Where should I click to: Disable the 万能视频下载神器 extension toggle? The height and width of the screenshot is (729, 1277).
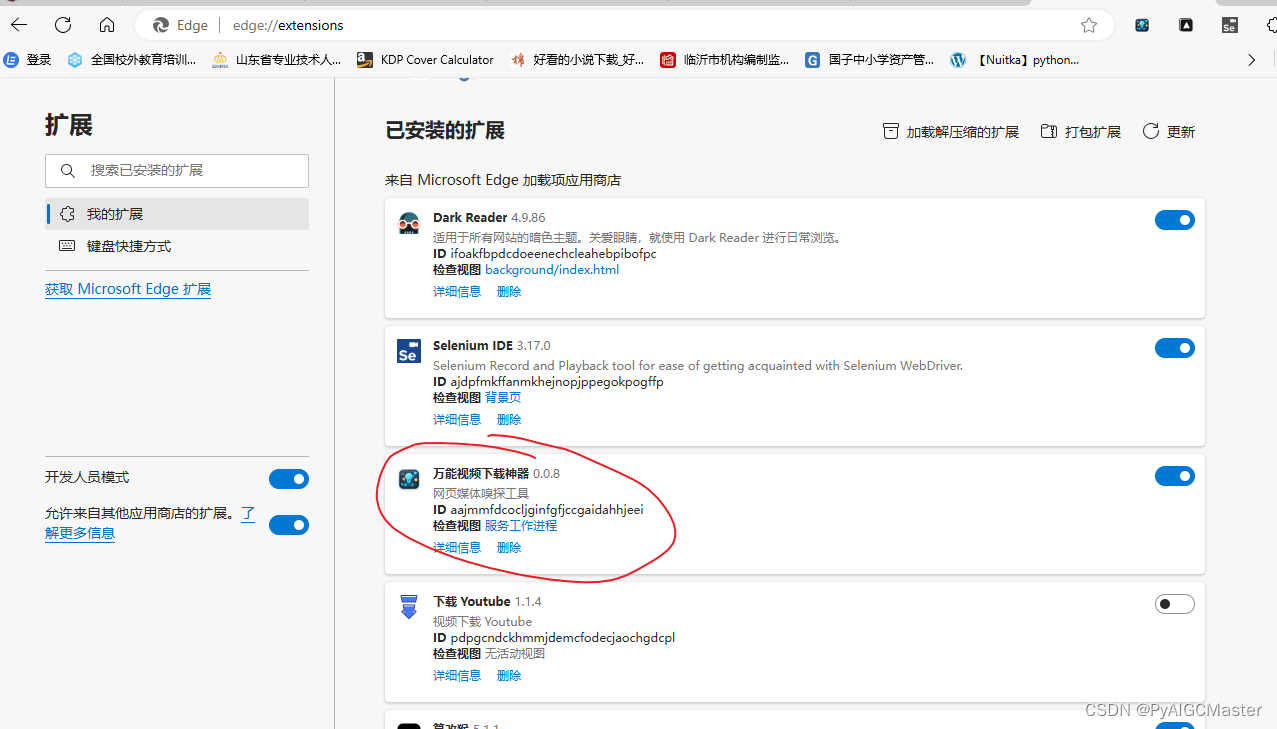[1175, 476]
